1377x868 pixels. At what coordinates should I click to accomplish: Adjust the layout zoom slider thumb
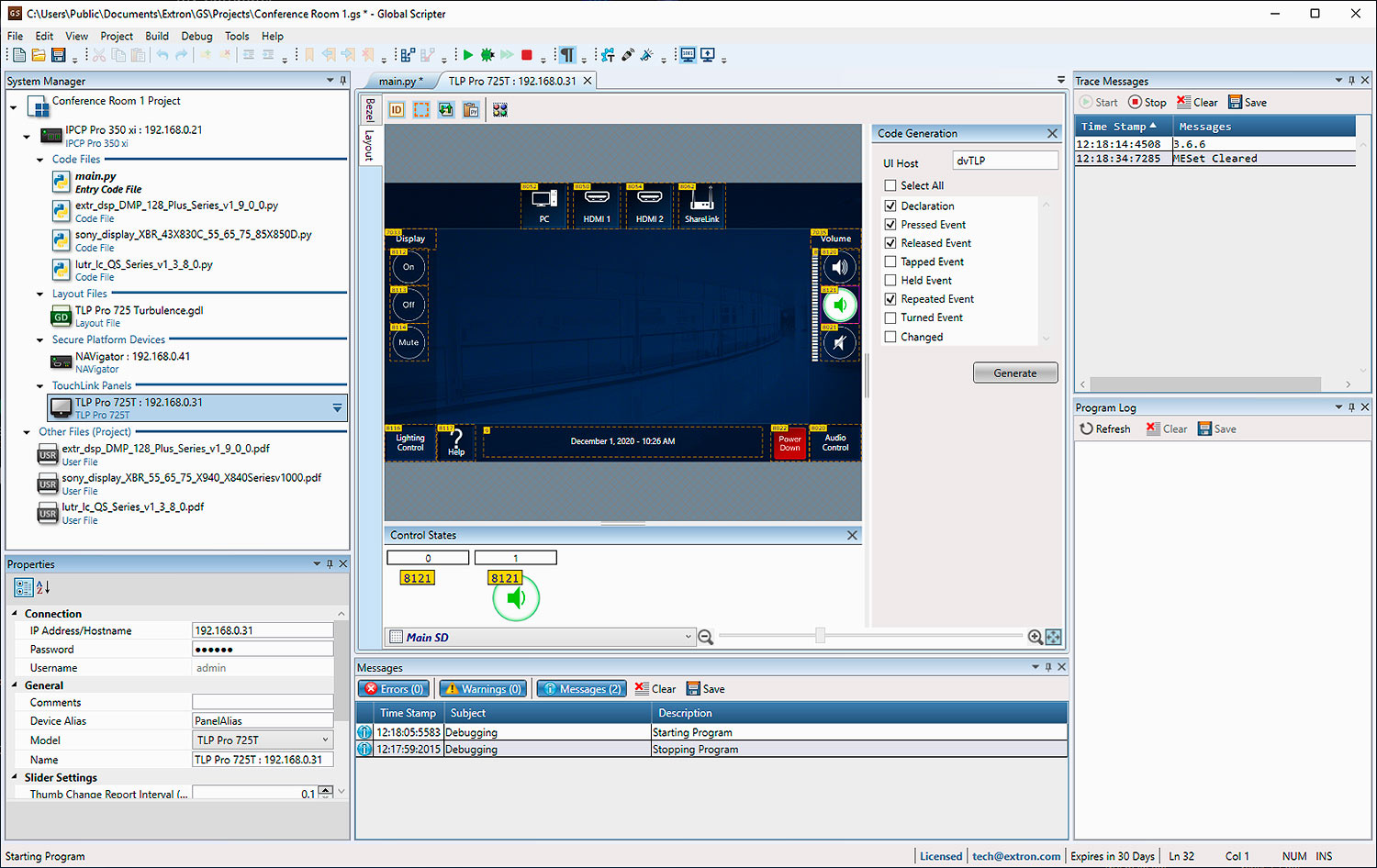pyautogui.click(x=820, y=636)
